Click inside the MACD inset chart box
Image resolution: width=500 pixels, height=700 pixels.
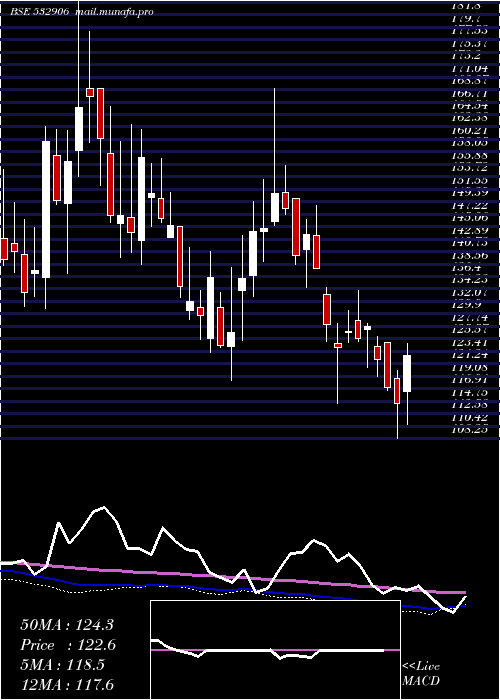[275, 650]
